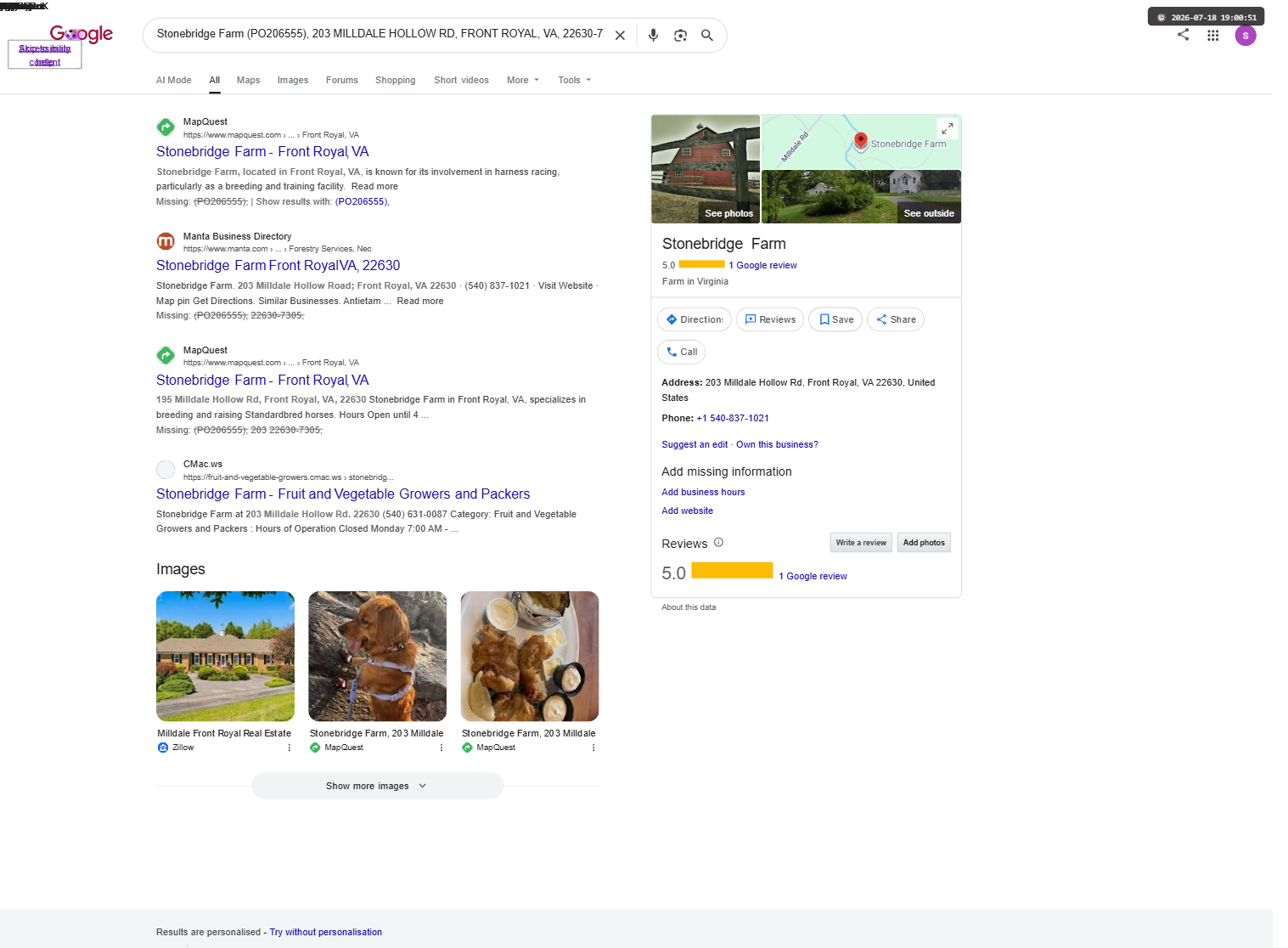Viewport: 1288px width, 948px height.
Task: Open the See outside street view thumbnail
Action: 862,197
